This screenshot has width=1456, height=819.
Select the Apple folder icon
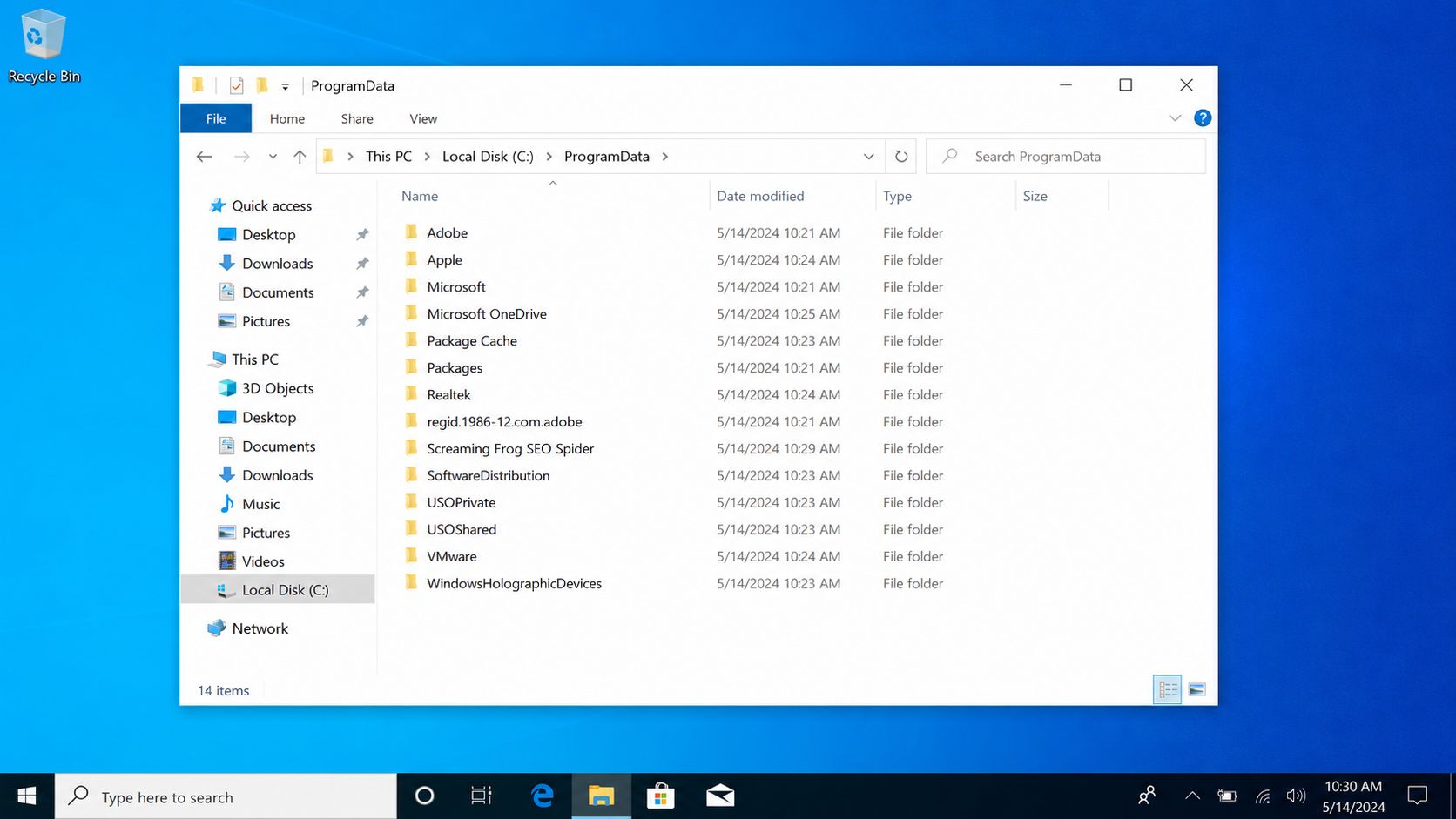click(x=411, y=259)
